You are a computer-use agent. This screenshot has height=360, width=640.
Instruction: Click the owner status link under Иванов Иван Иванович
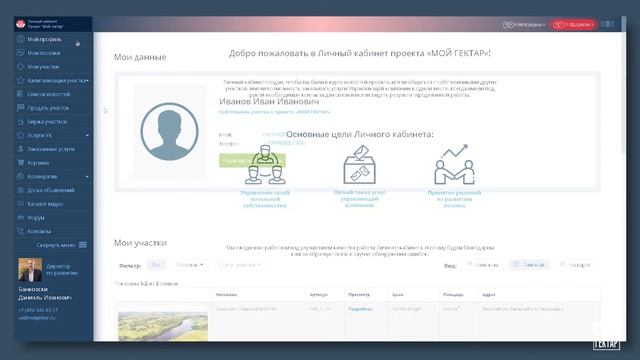274,112
